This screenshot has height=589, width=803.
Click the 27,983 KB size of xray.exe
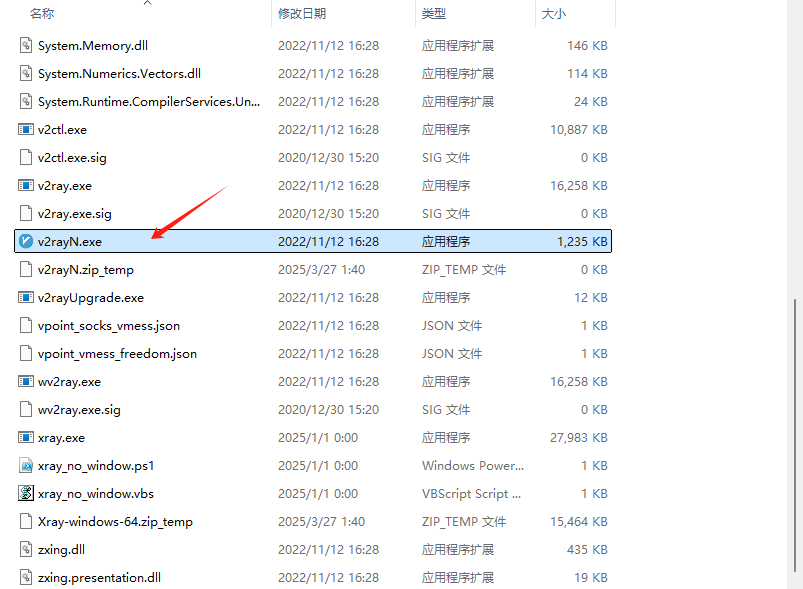(x=579, y=438)
